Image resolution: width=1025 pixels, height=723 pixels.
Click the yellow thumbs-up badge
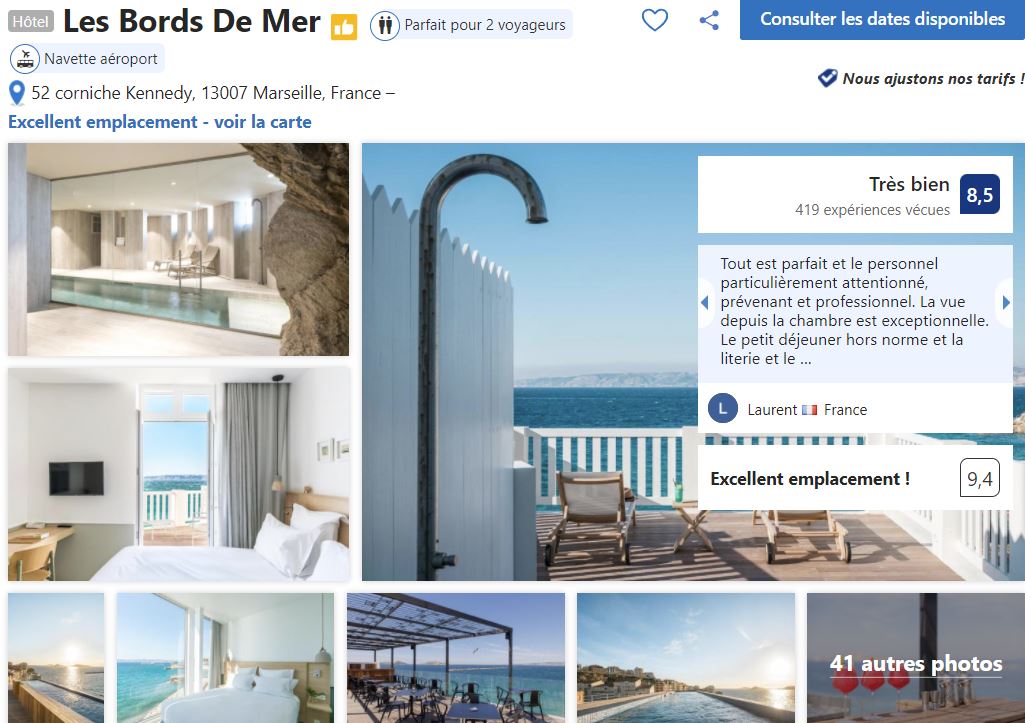coord(344,27)
